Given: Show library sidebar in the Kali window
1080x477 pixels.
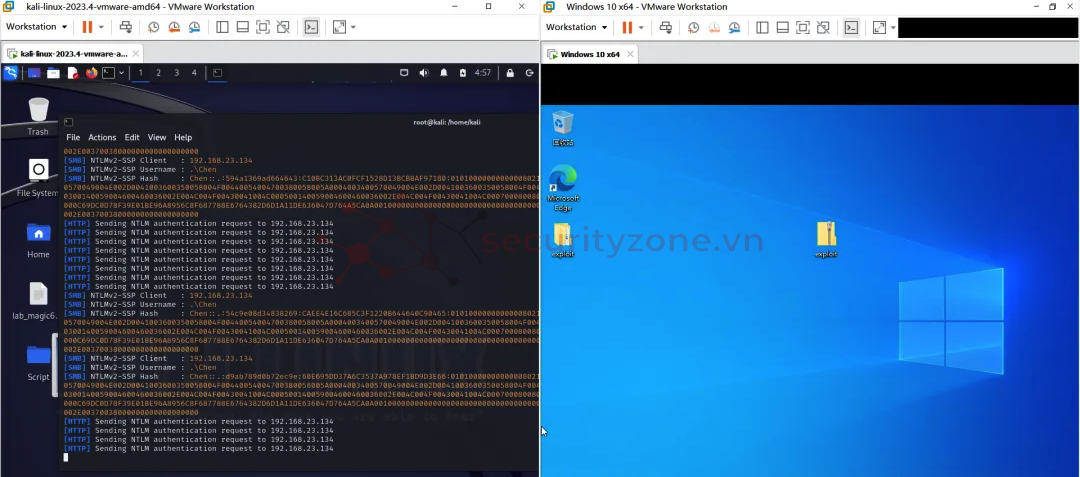Looking at the screenshot, I should coord(222,28).
